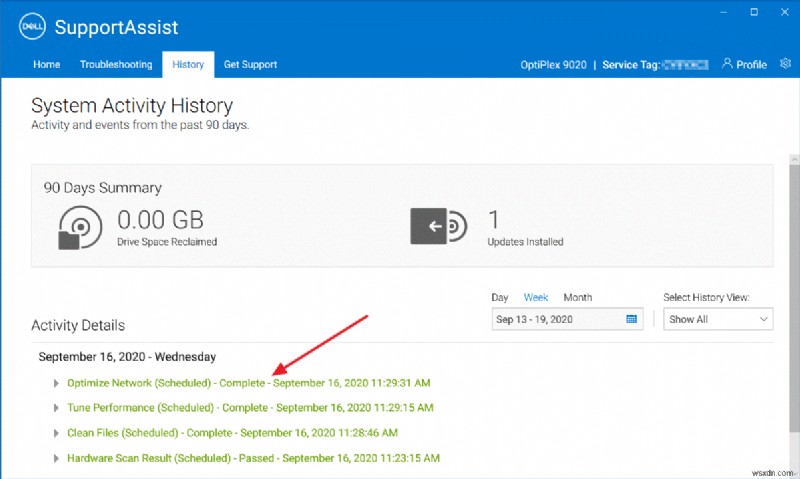This screenshot has height=479, width=800.
Task: Expand the Optimize Network entry arrow
Action: click(56, 383)
